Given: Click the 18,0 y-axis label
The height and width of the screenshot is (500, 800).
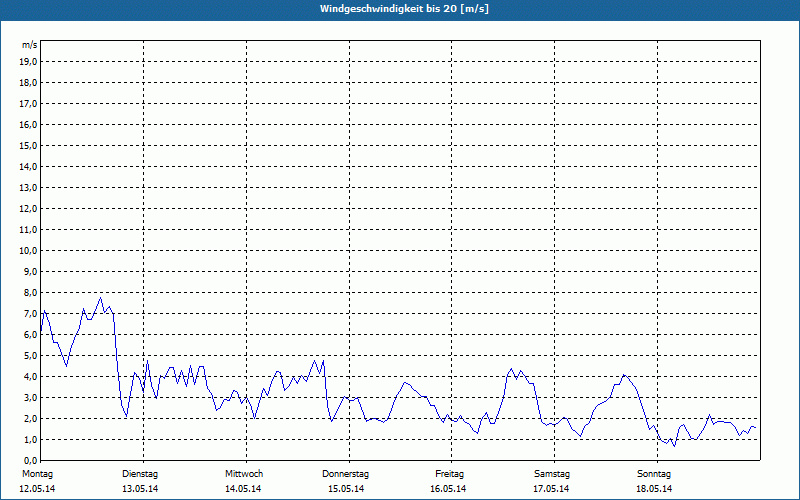Looking at the screenshot, I should click(28, 83).
